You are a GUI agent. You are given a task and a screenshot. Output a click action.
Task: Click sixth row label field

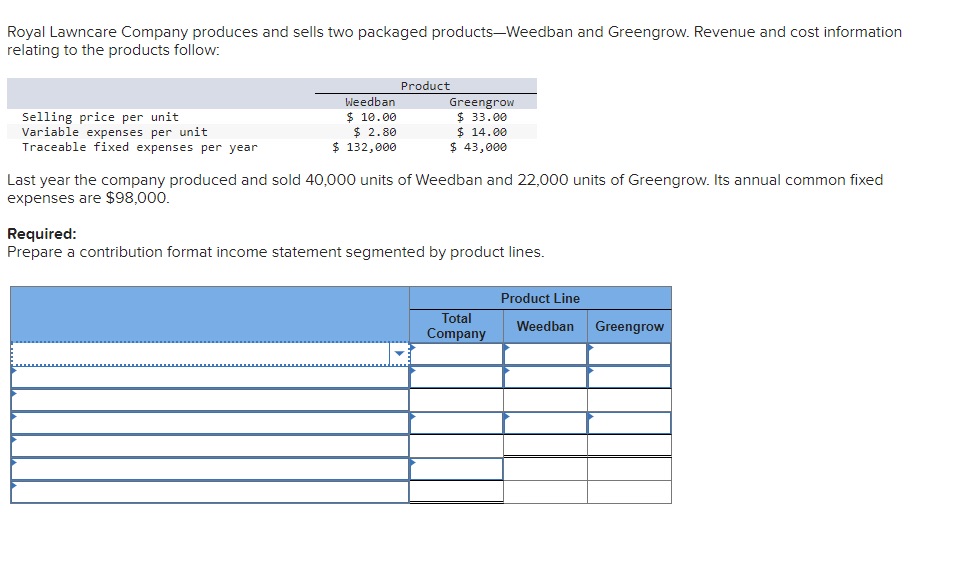[210, 469]
